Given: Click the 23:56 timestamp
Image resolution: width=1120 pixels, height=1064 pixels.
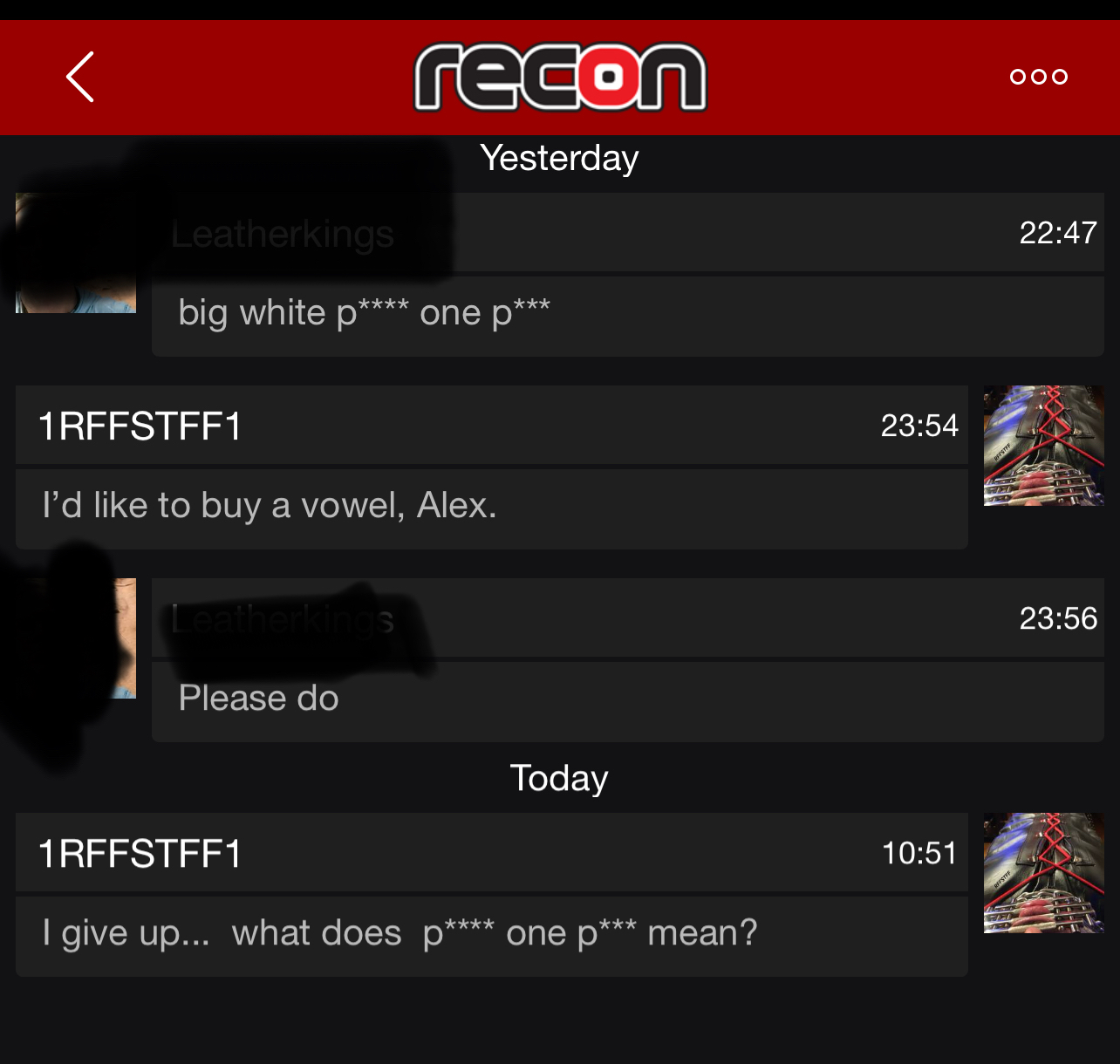Looking at the screenshot, I should (x=1058, y=618).
